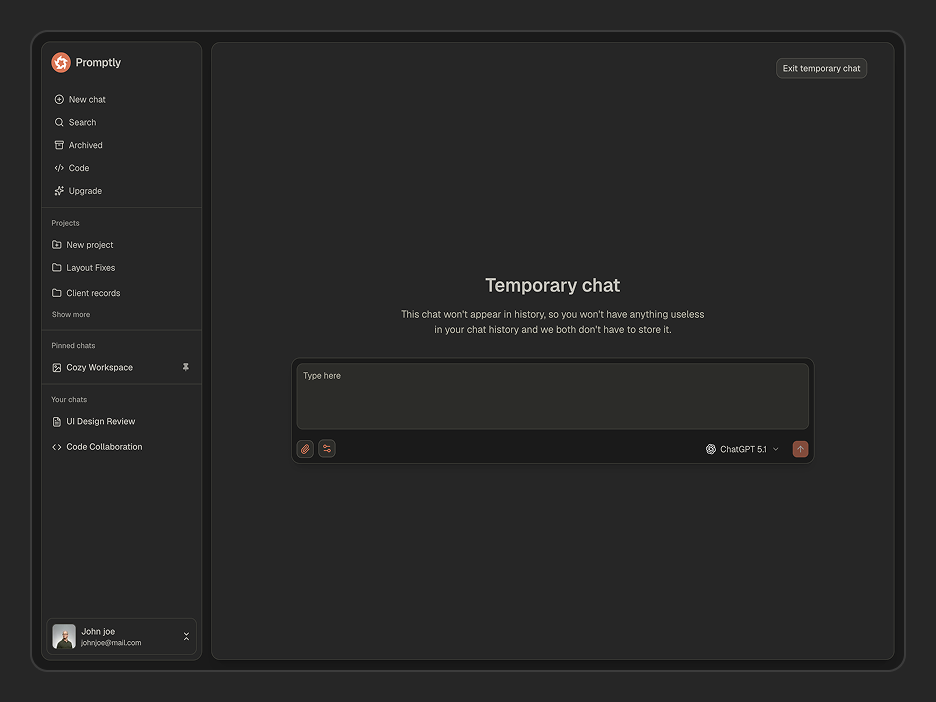Unpin the Cozy Workspace chat
Image resolution: width=936 pixels, height=702 pixels.
click(x=186, y=367)
